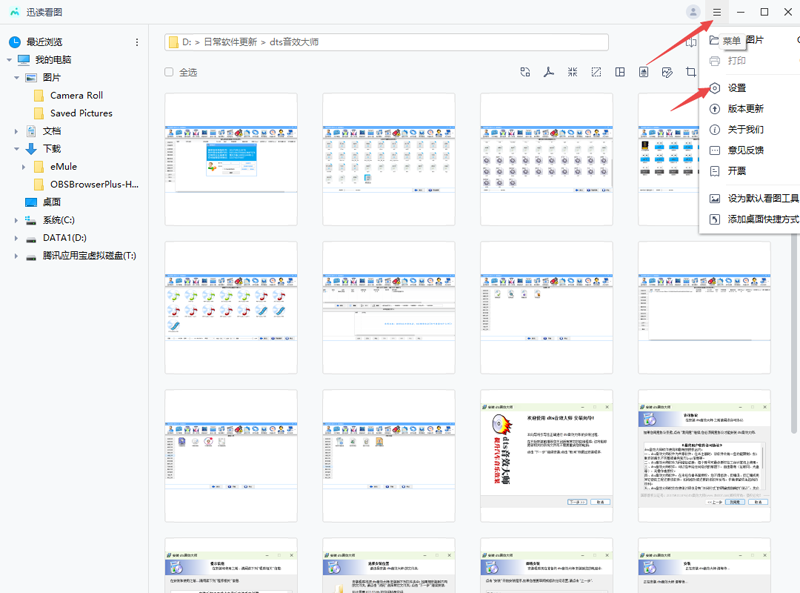This screenshot has height=593, width=800.
Task: Expand the DATA1(D:) drive node
Action: pyautogui.click(x=16, y=238)
